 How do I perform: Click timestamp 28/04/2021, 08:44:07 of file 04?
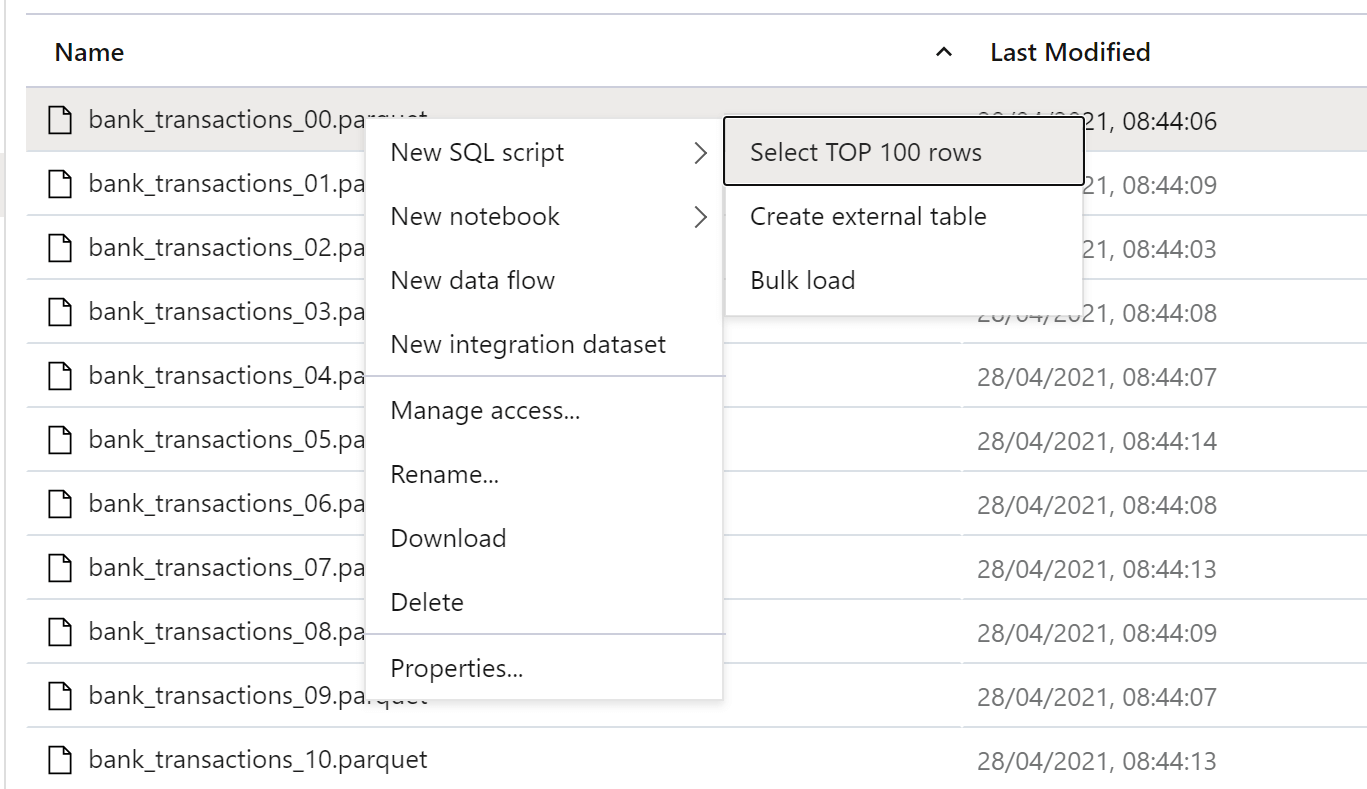(x=1097, y=377)
